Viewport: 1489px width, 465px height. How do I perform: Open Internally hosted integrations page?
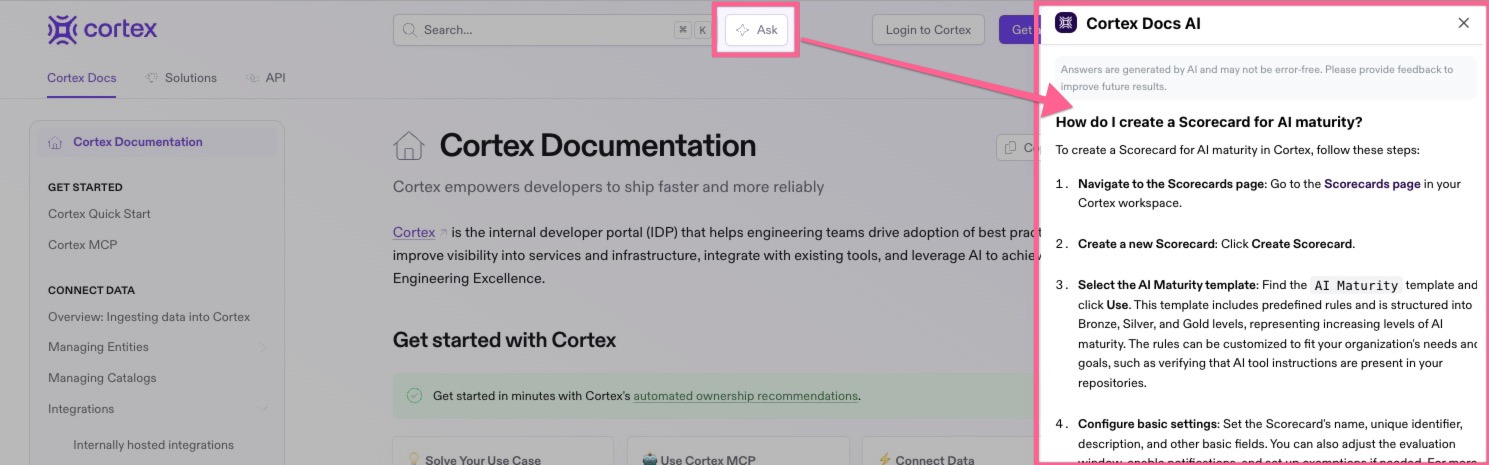[x=153, y=445]
